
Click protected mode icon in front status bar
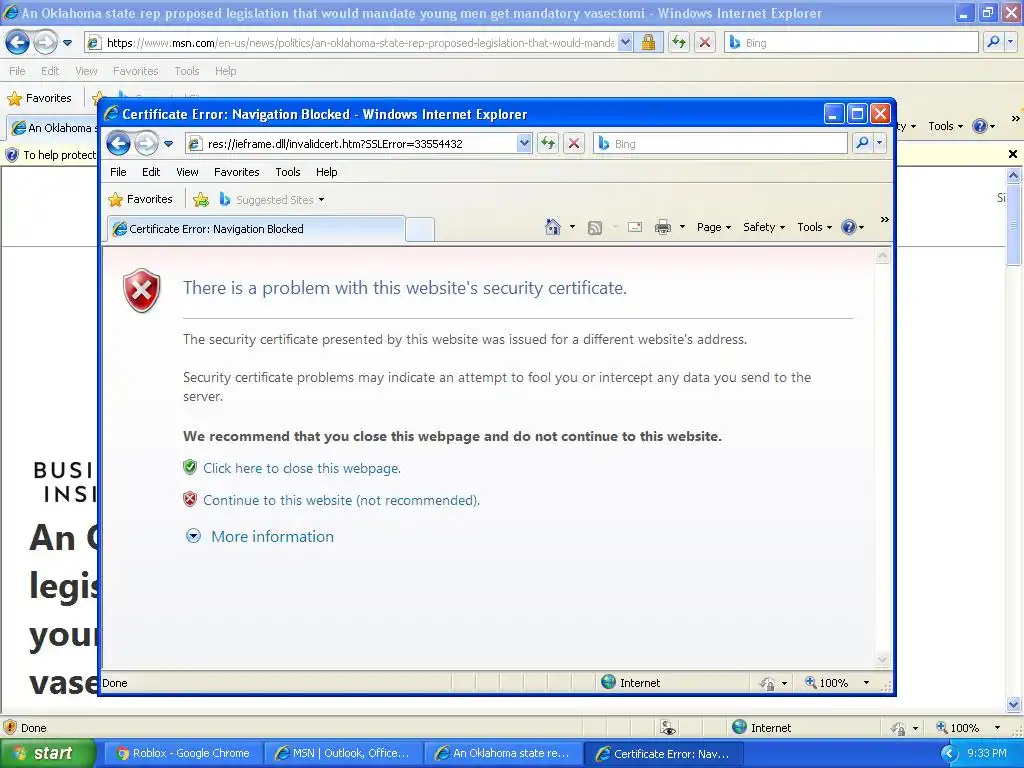tap(768, 683)
